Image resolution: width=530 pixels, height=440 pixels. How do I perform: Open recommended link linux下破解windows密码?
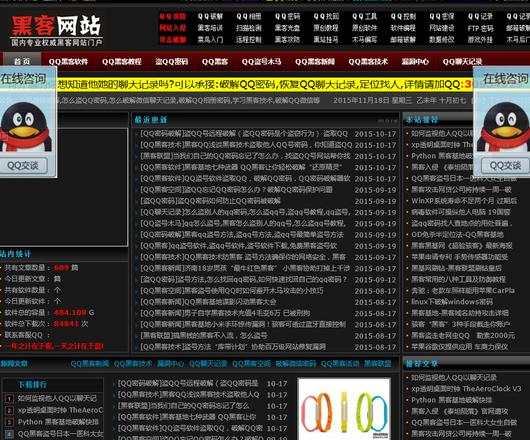pos(452,301)
